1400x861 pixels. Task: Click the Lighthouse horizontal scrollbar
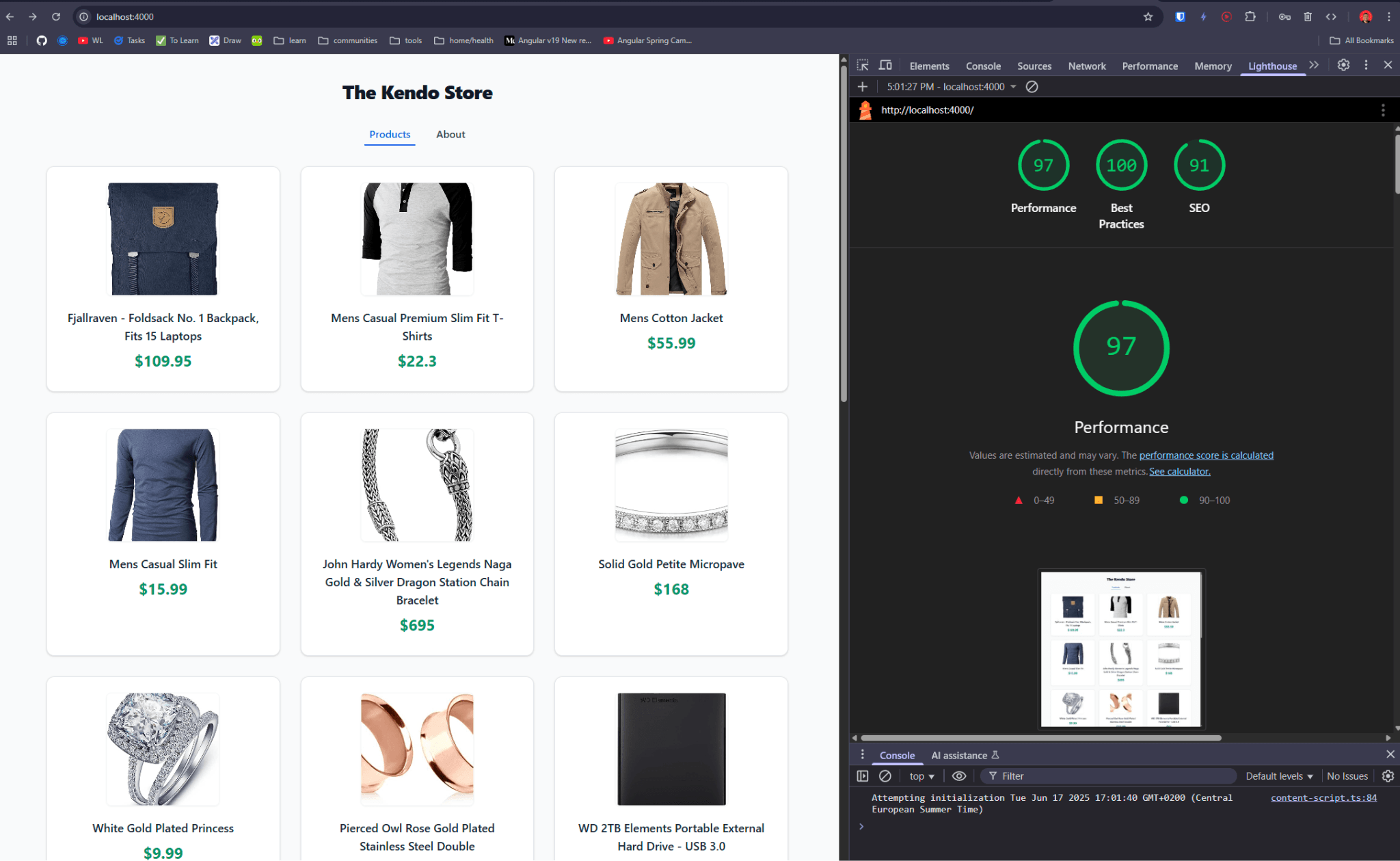click(x=1040, y=738)
